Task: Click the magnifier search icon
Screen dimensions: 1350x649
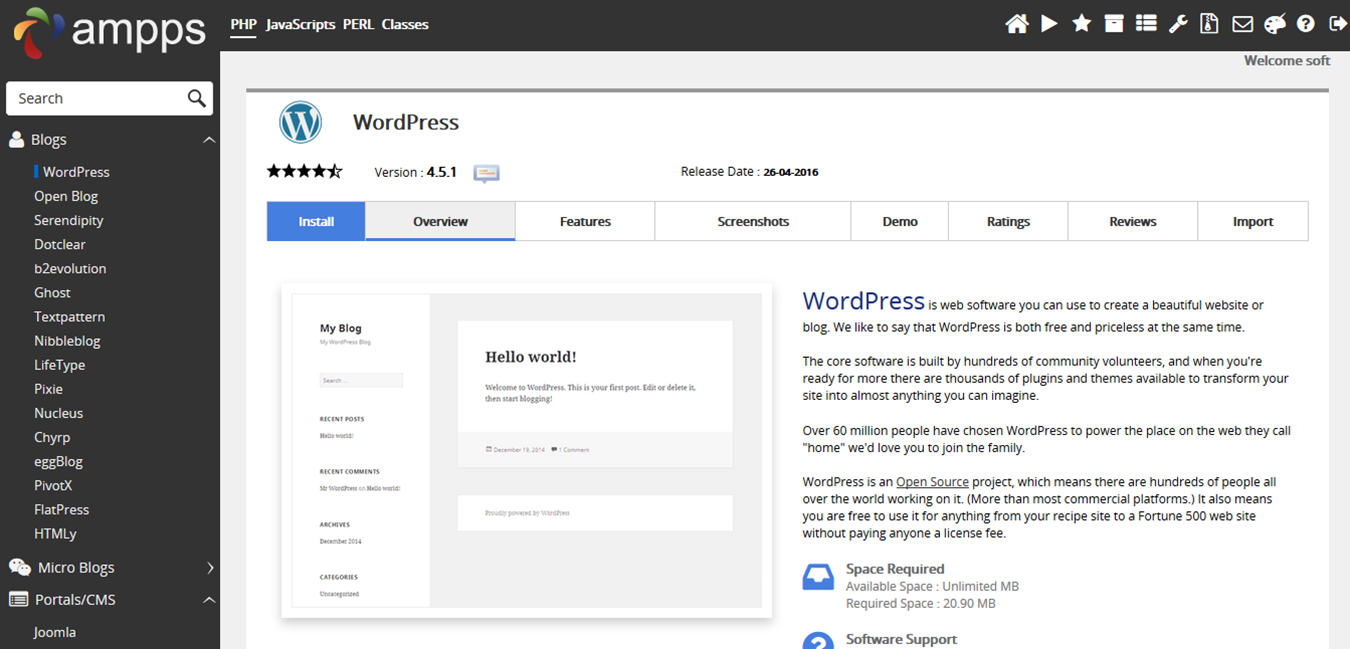Action: coord(196,98)
